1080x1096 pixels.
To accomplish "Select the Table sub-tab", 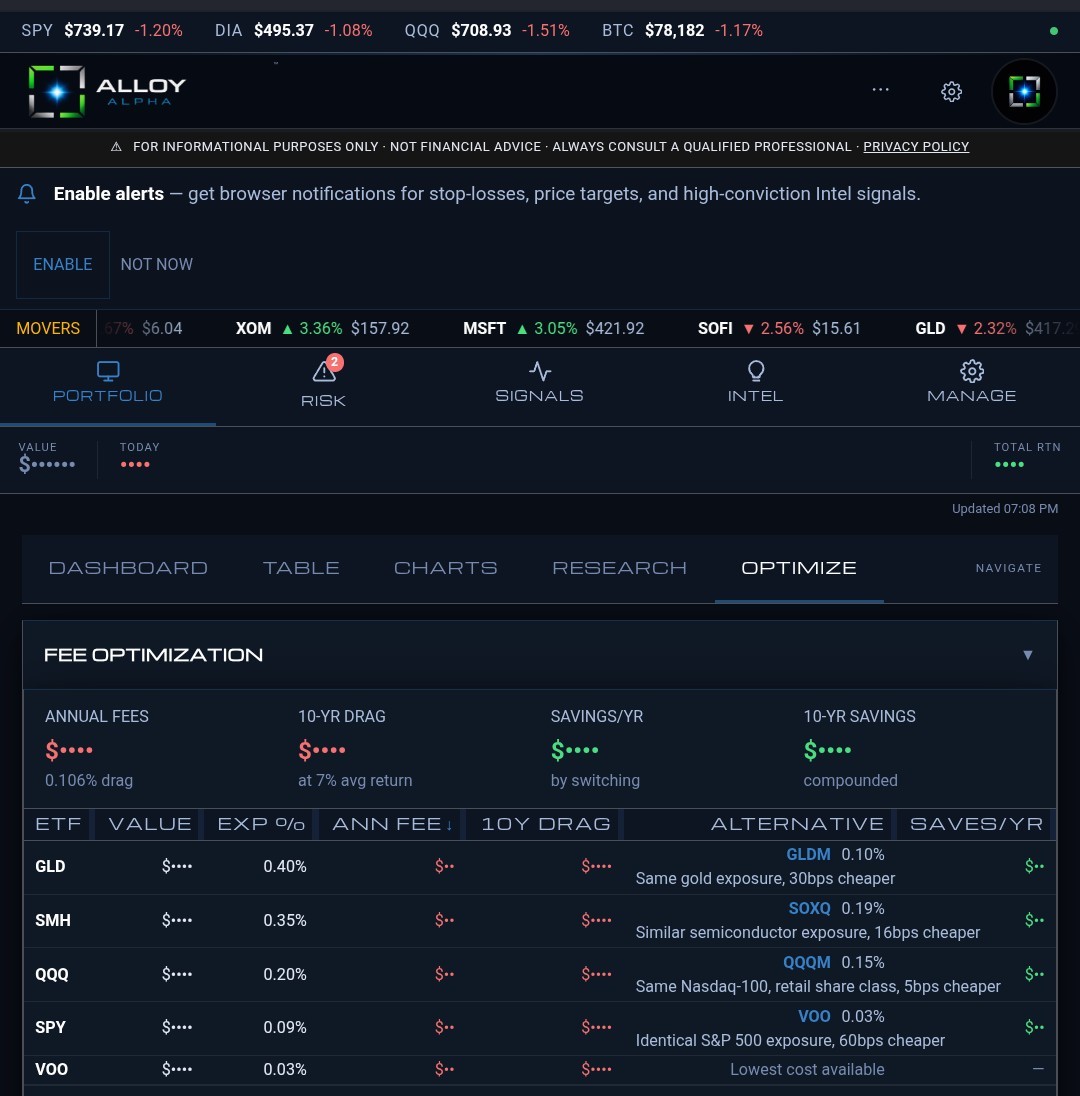I will click(x=301, y=568).
